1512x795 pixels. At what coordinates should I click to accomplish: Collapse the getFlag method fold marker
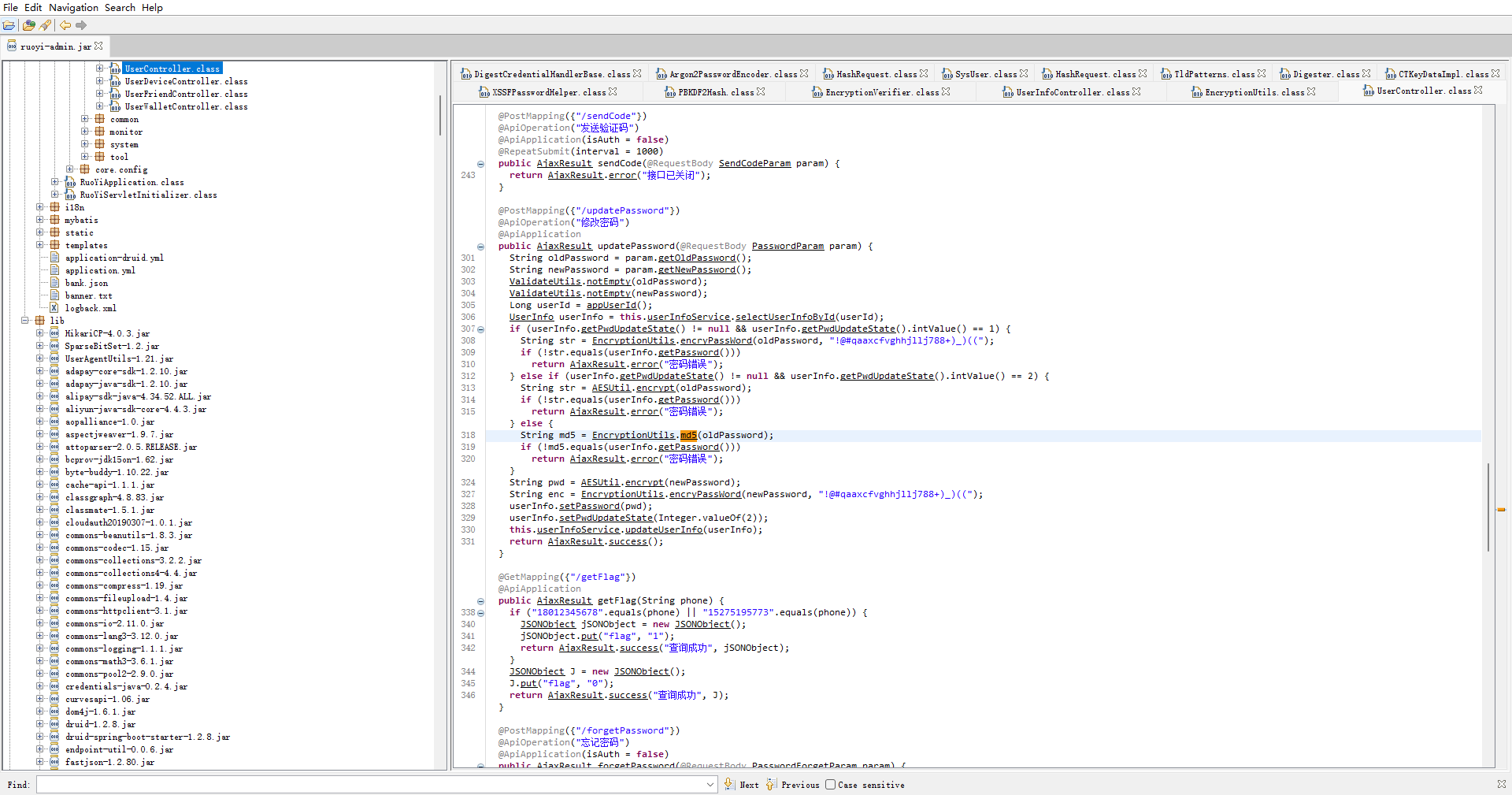pos(480,601)
